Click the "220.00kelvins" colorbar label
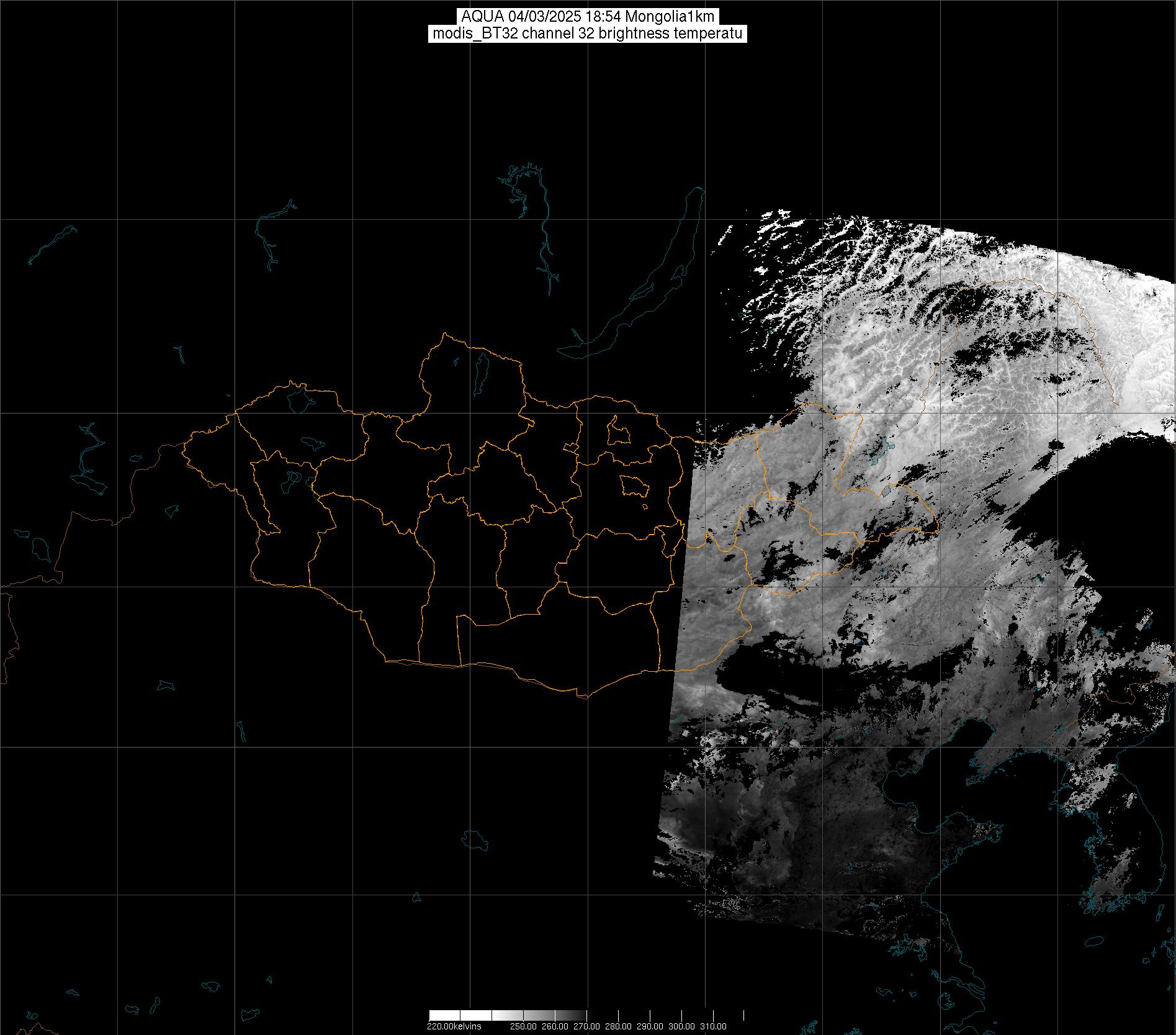This screenshot has height=1035, width=1176. (454, 1026)
